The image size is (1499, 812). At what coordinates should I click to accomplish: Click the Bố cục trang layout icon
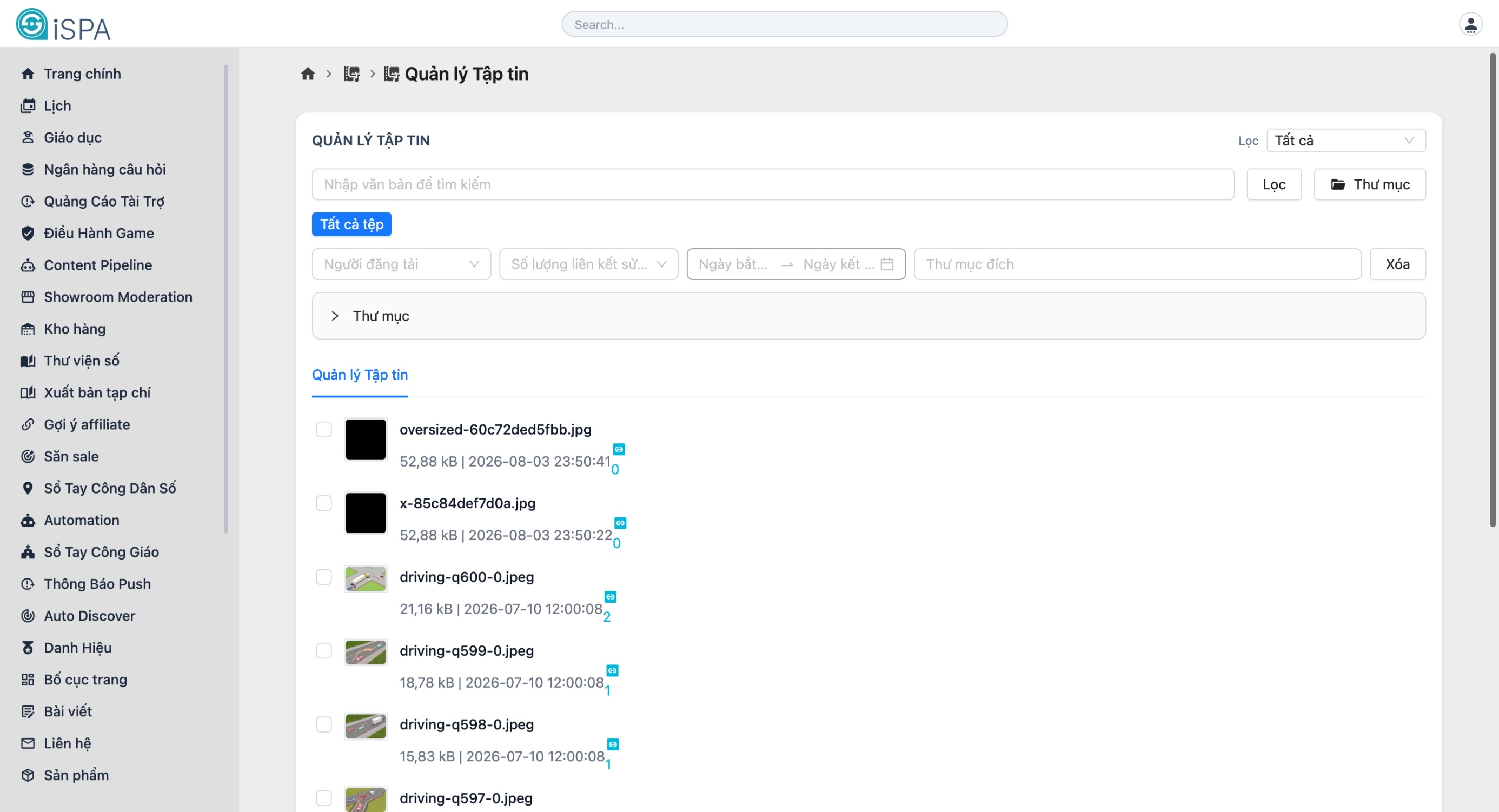click(x=28, y=680)
